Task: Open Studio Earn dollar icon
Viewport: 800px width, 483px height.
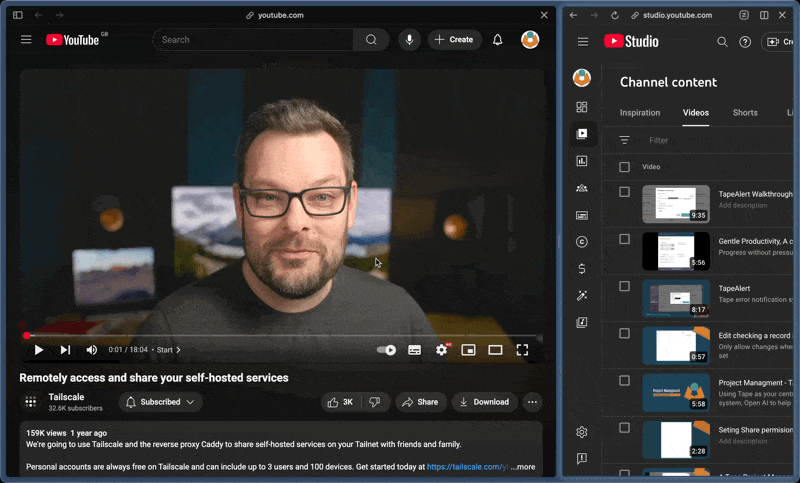Action: pyautogui.click(x=582, y=269)
